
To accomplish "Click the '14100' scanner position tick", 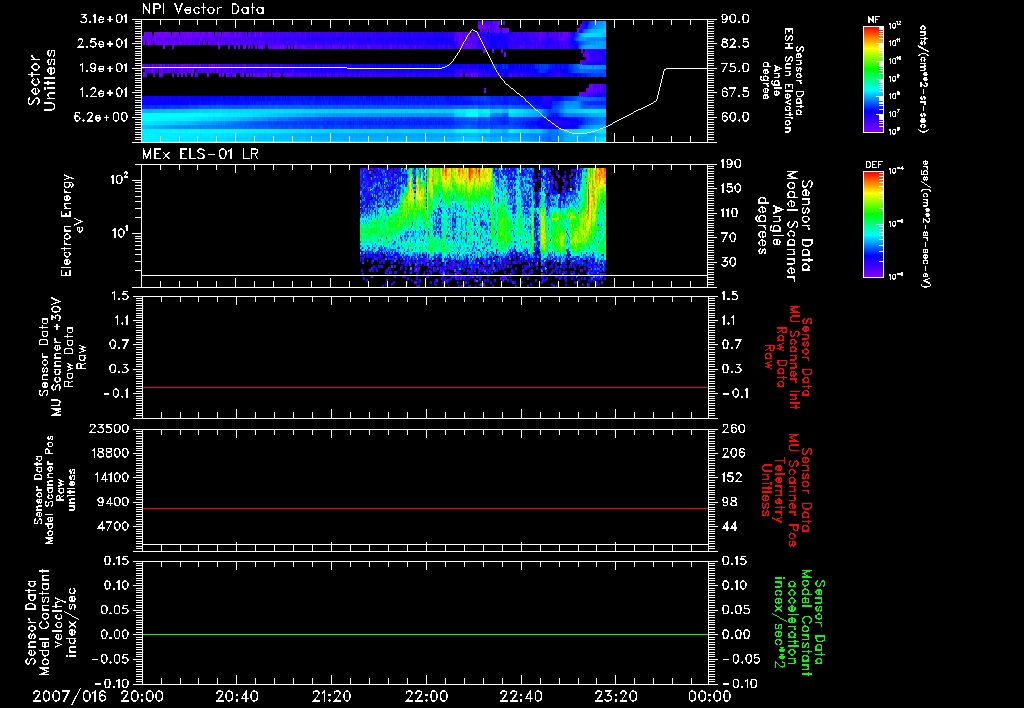I will pyautogui.click(x=108, y=477).
